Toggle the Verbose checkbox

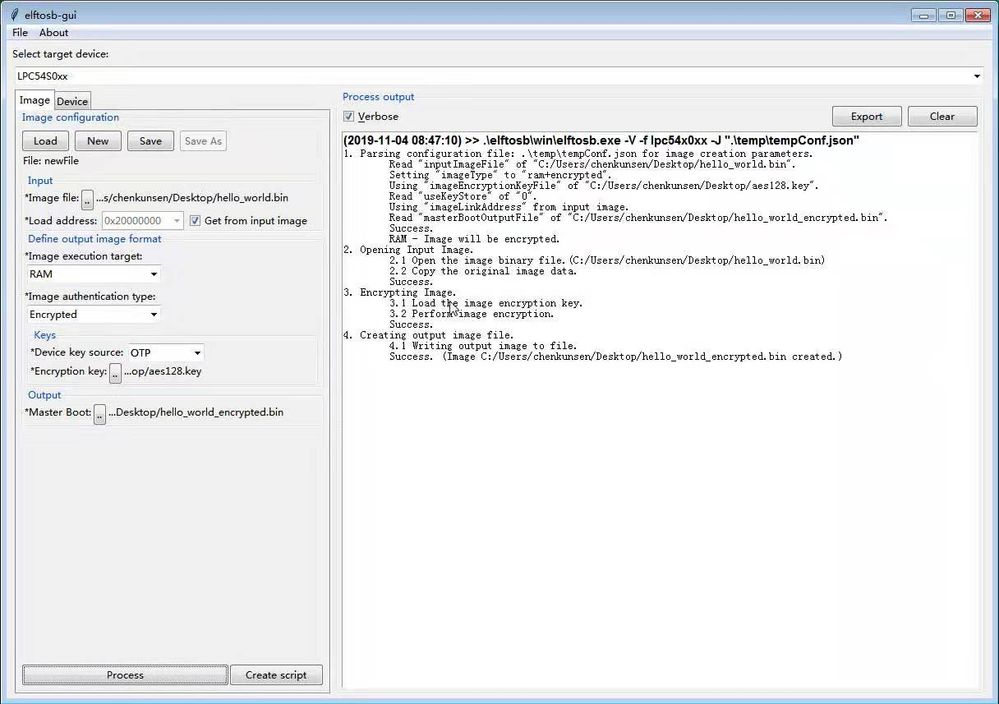(349, 116)
